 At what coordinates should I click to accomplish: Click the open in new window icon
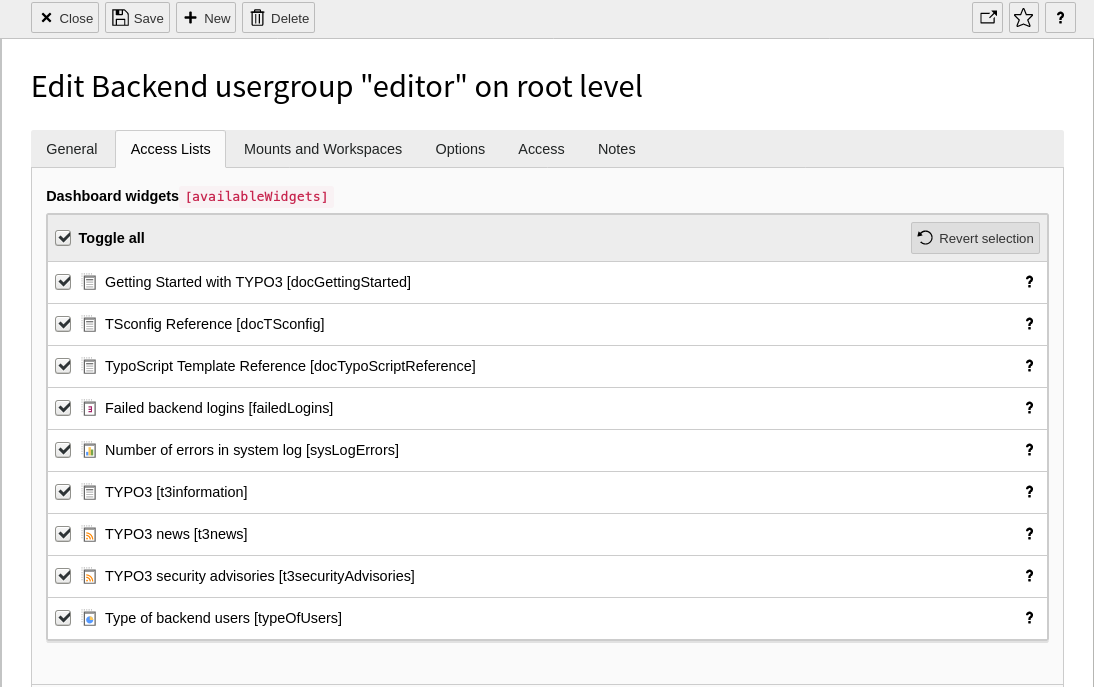click(x=987, y=17)
